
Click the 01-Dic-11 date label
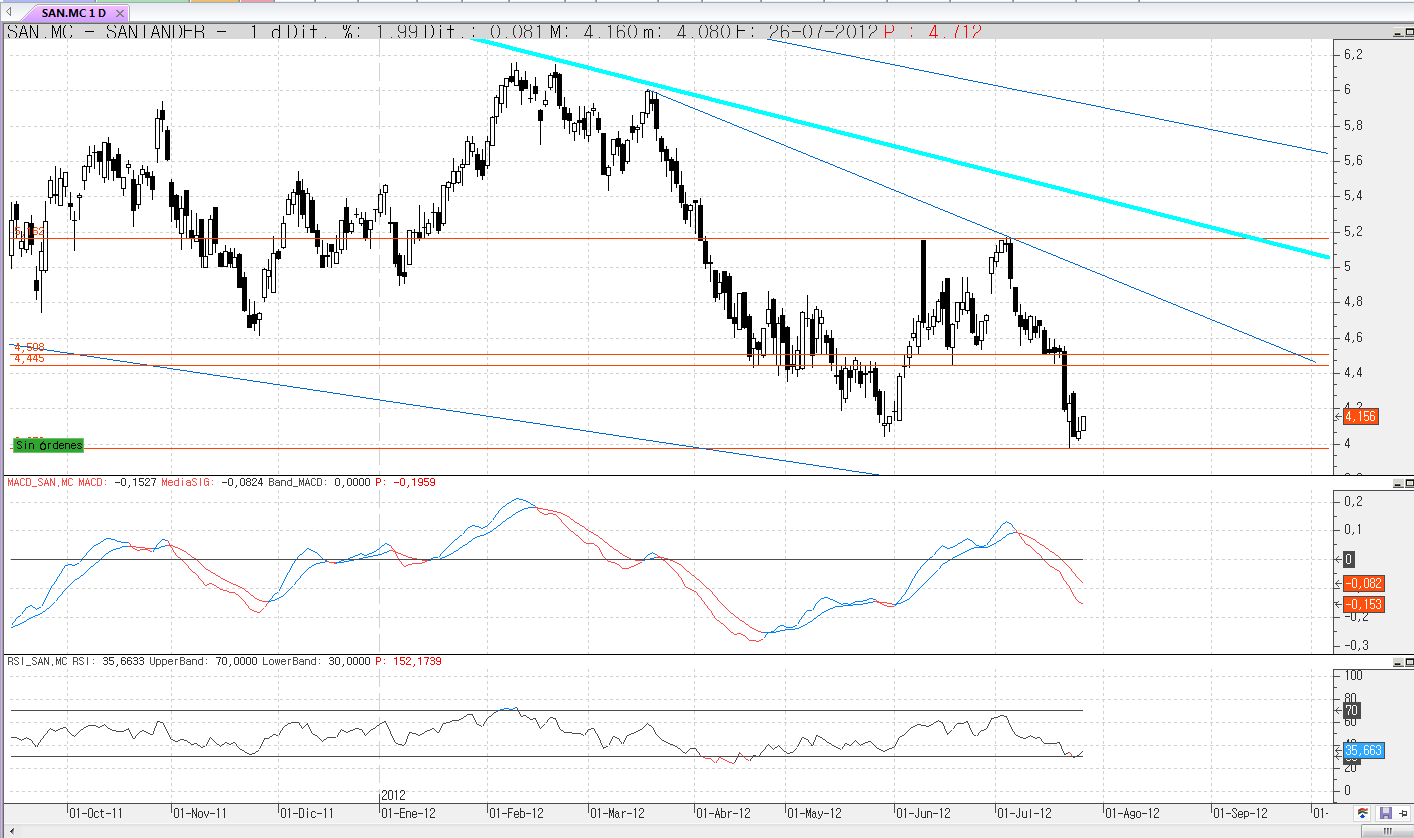tap(307, 813)
